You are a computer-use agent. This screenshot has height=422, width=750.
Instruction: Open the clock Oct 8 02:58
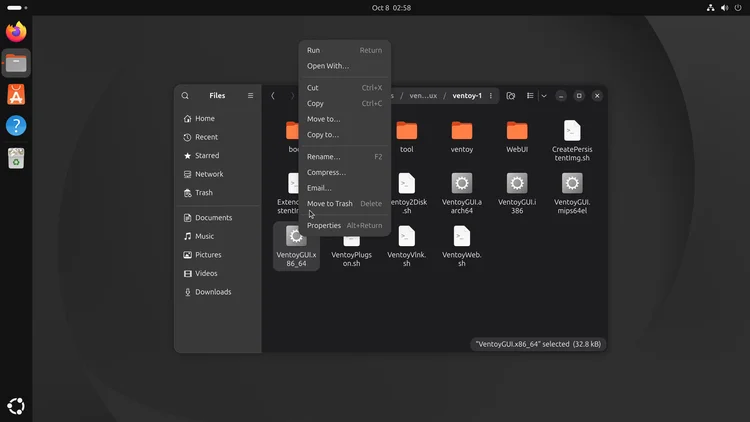point(391,8)
